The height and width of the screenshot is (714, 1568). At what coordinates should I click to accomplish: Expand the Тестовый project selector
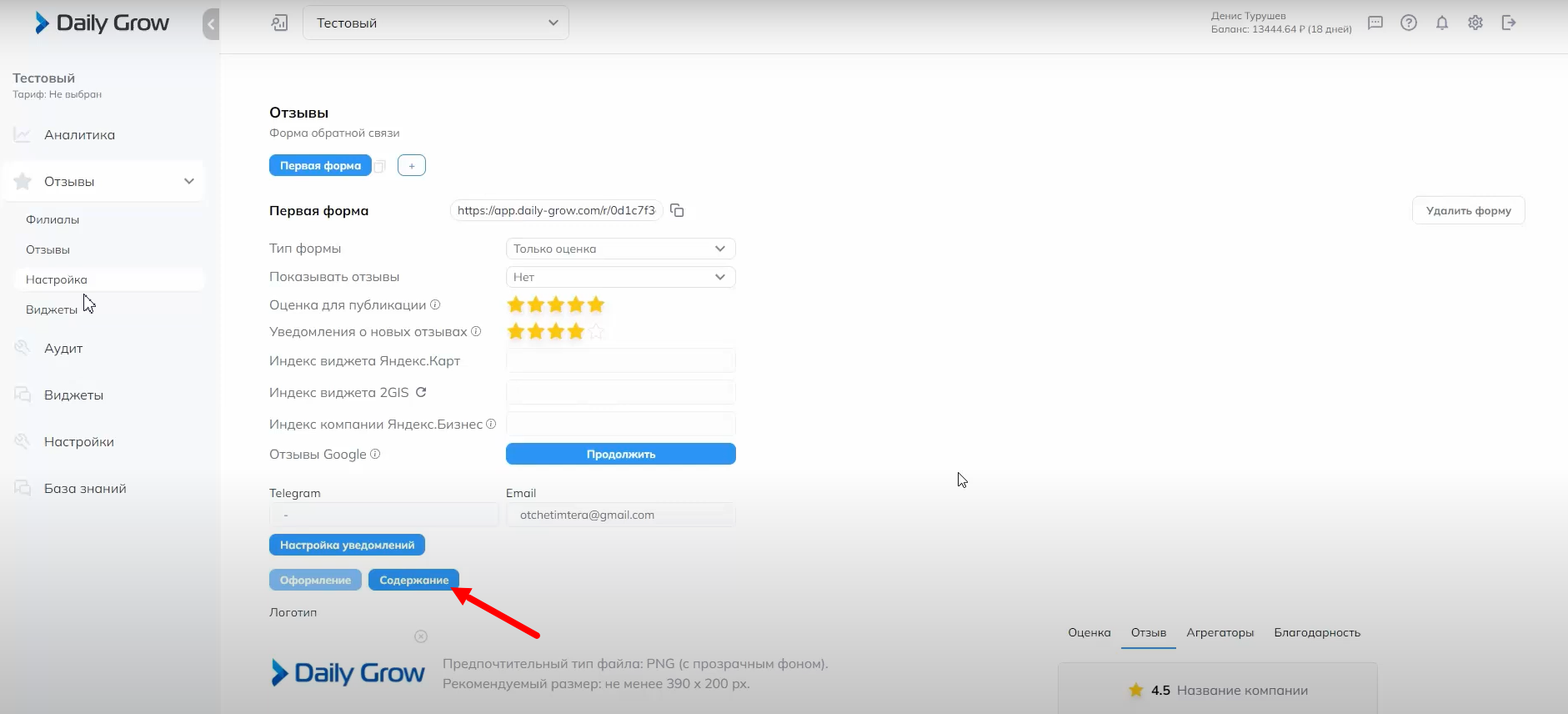[435, 23]
